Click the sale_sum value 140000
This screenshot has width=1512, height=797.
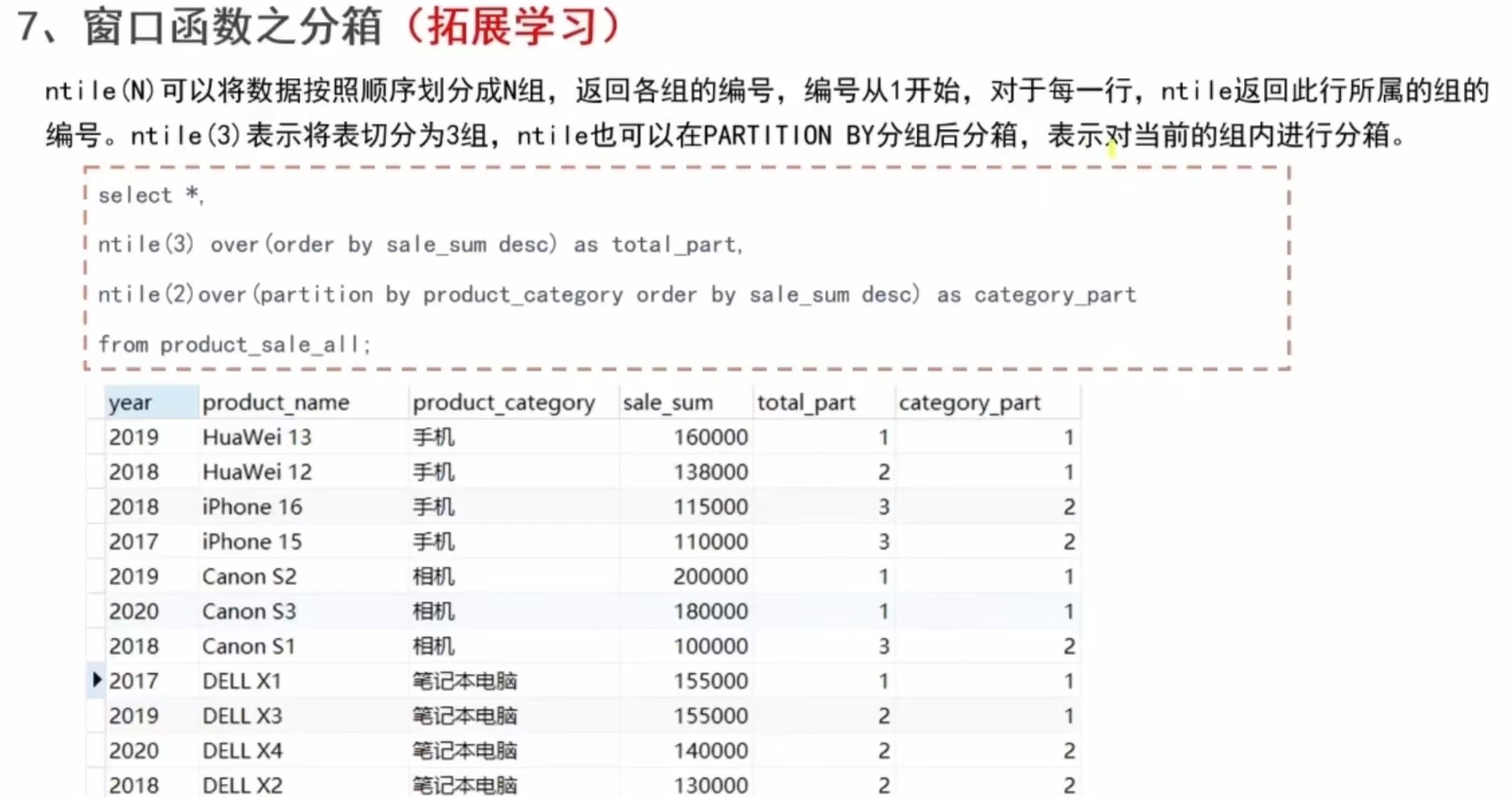click(711, 750)
